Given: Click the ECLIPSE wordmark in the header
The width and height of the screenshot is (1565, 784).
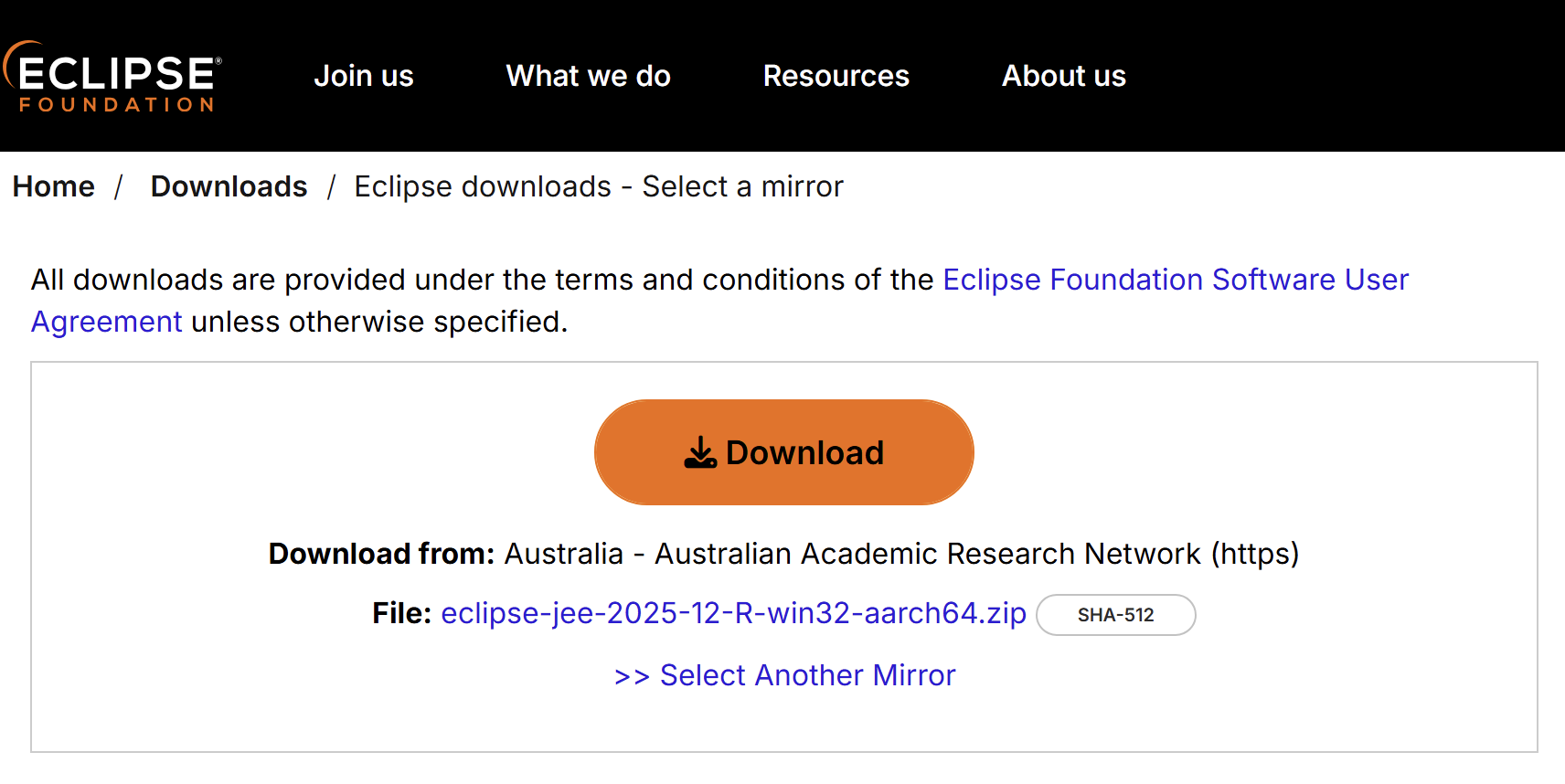Looking at the screenshot, I should (117, 71).
